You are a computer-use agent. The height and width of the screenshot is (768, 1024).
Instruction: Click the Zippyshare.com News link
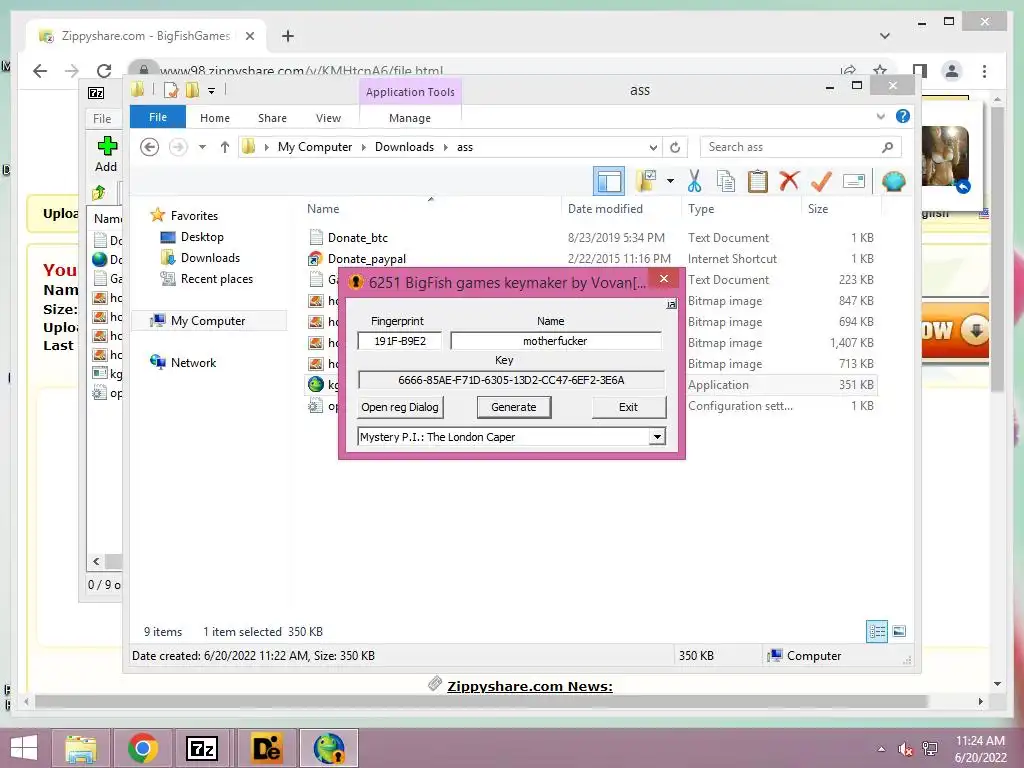(x=530, y=686)
